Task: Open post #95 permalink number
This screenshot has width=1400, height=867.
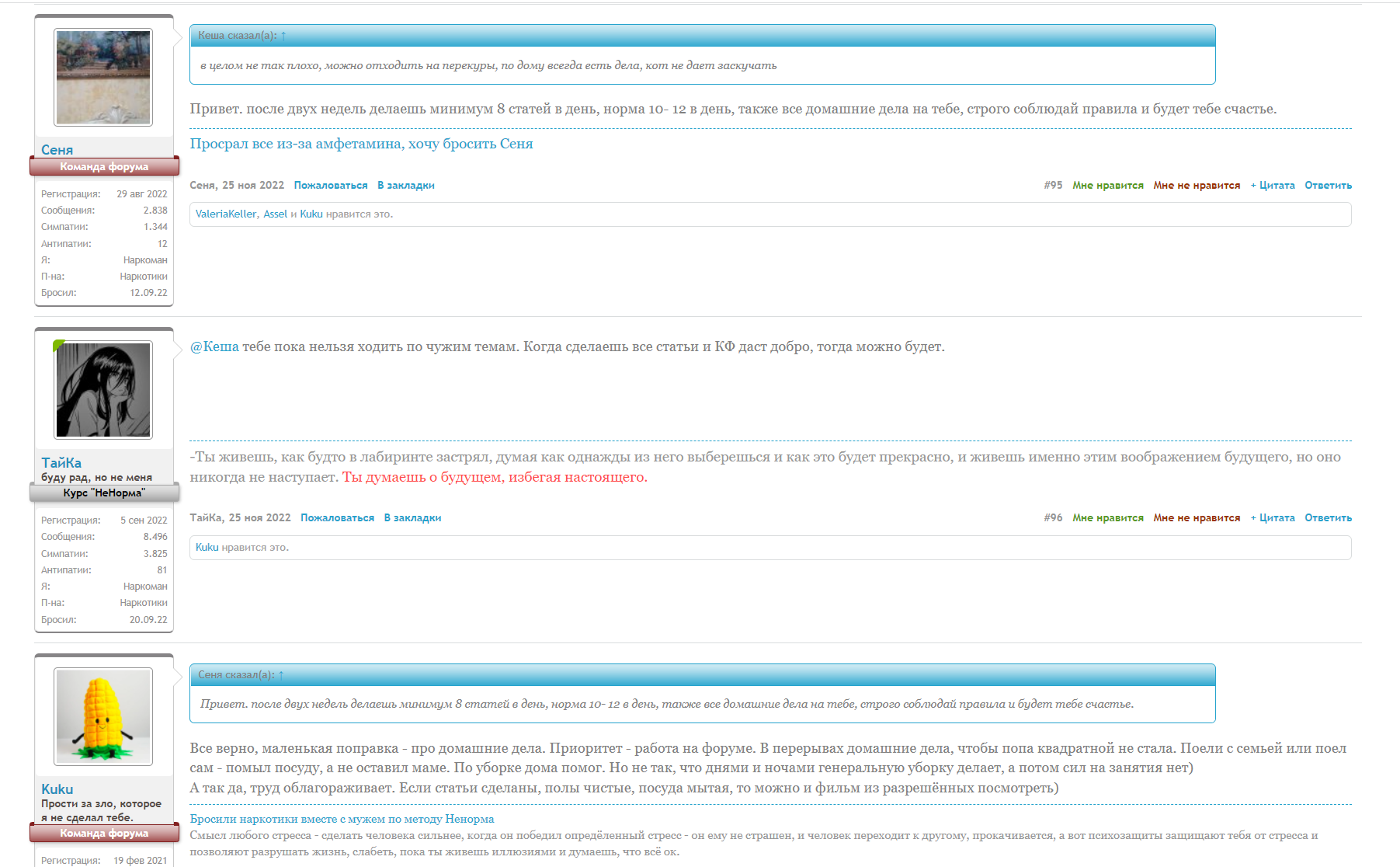Action: 1053,186
